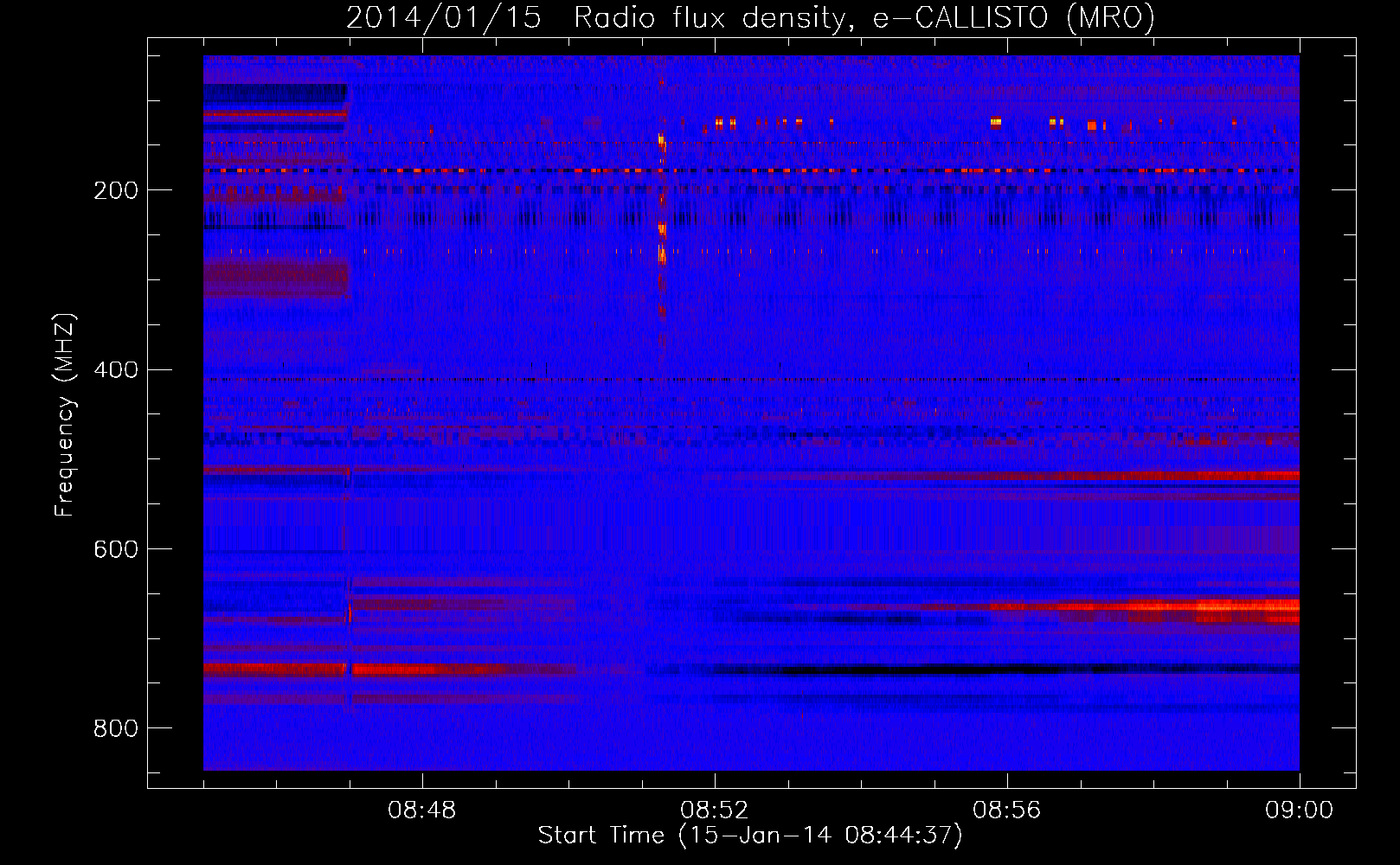Click the 600 frequency tick label
This screenshot has width=1400, height=865.
coord(116,550)
